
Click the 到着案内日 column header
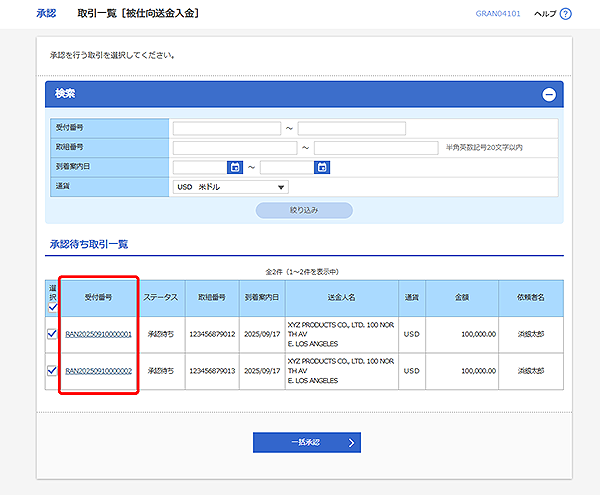pyautogui.click(x=262, y=297)
